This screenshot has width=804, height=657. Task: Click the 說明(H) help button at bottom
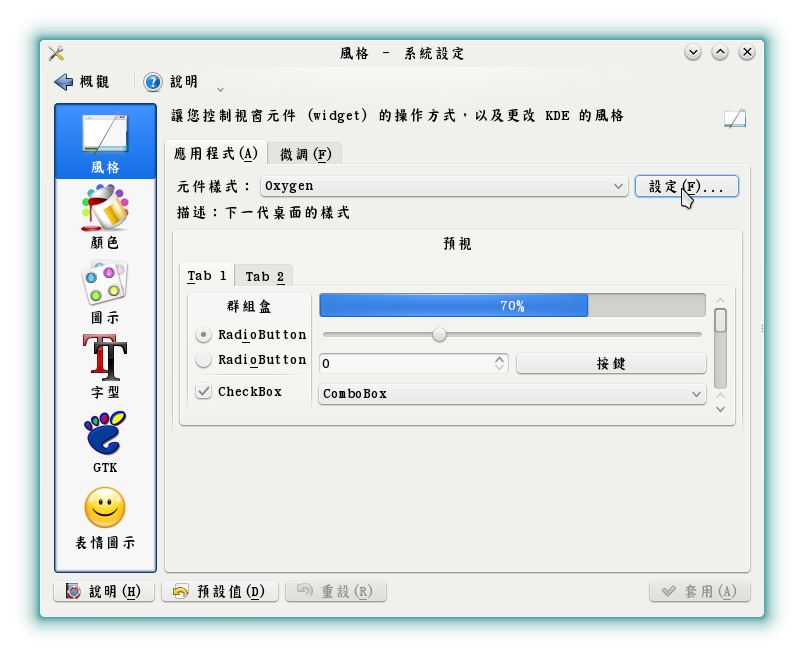point(104,591)
